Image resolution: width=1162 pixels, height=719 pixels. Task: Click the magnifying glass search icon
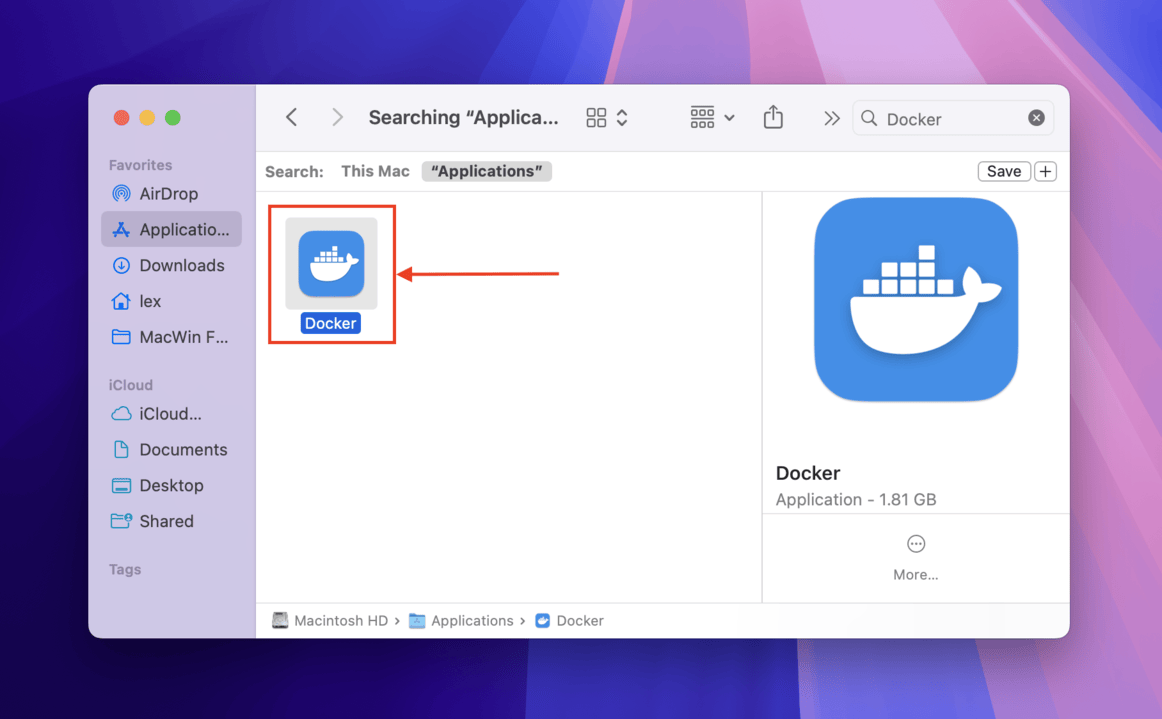tap(869, 119)
